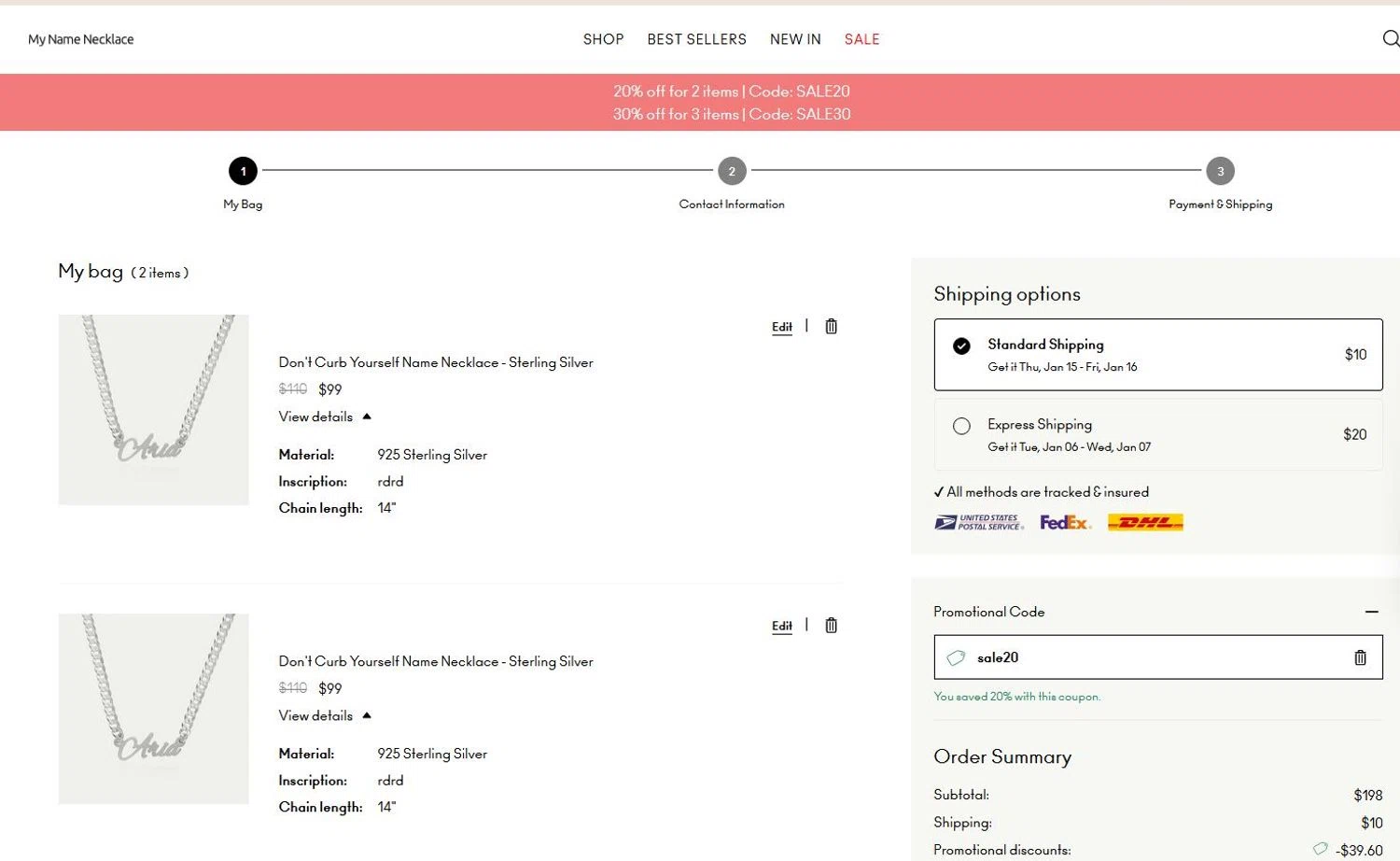
Task: Open the SALE menu
Action: pyautogui.click(x=861, y=39)
